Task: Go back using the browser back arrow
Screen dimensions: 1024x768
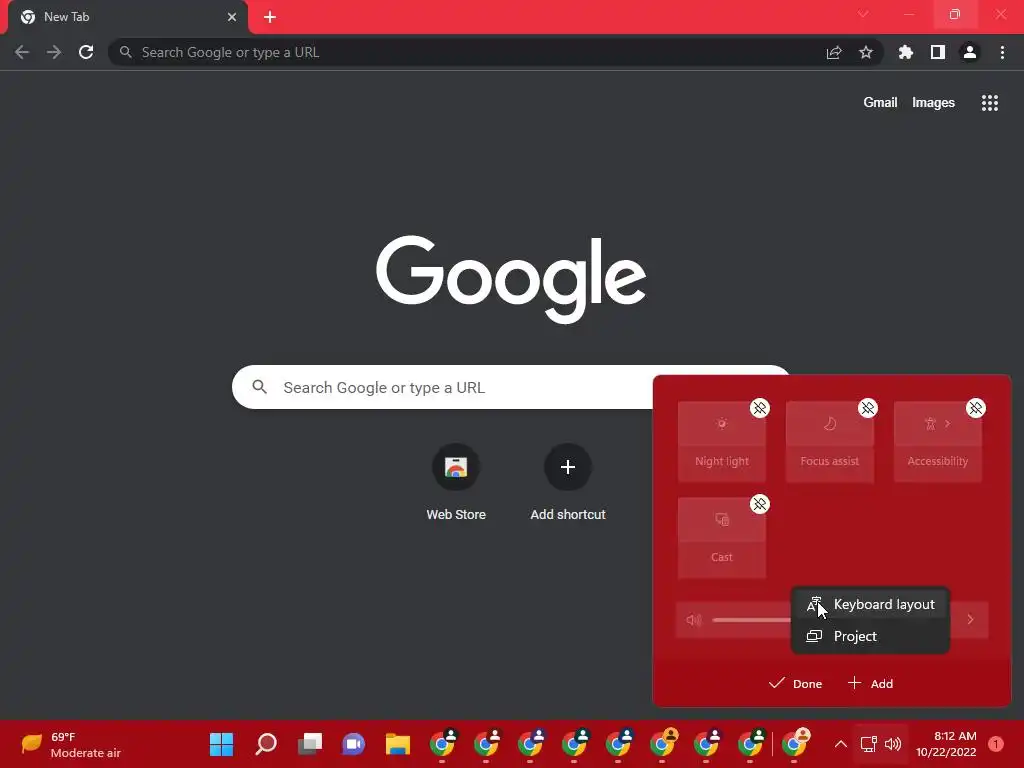Action: (22, 52)
